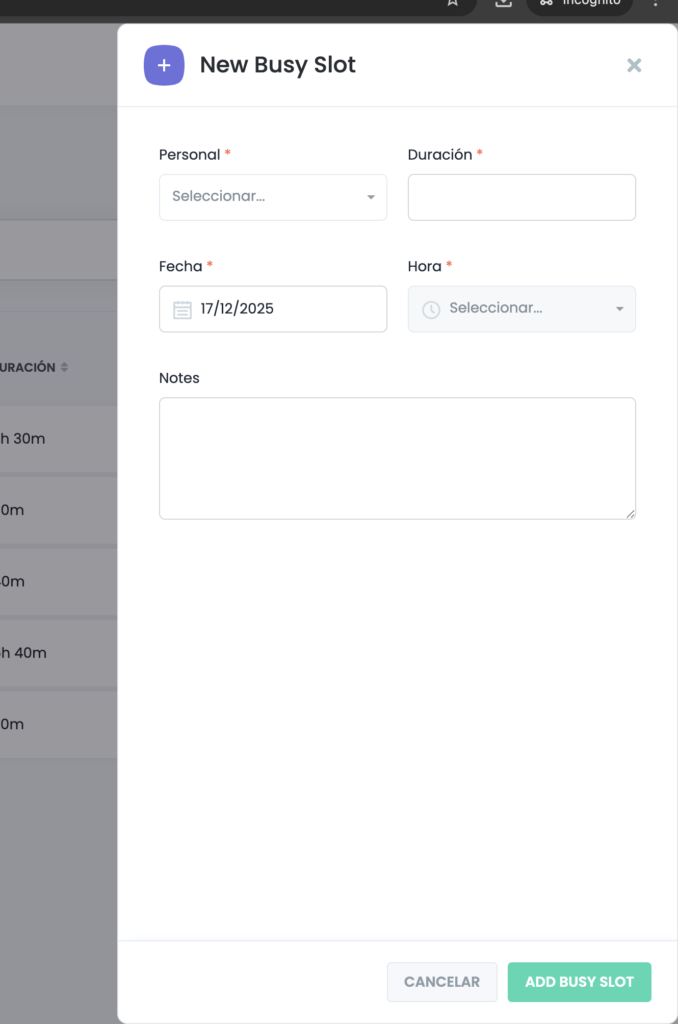Click the Personal dropdown arrow
Viewport: 678px width, 1024px height.
[371, 197]
